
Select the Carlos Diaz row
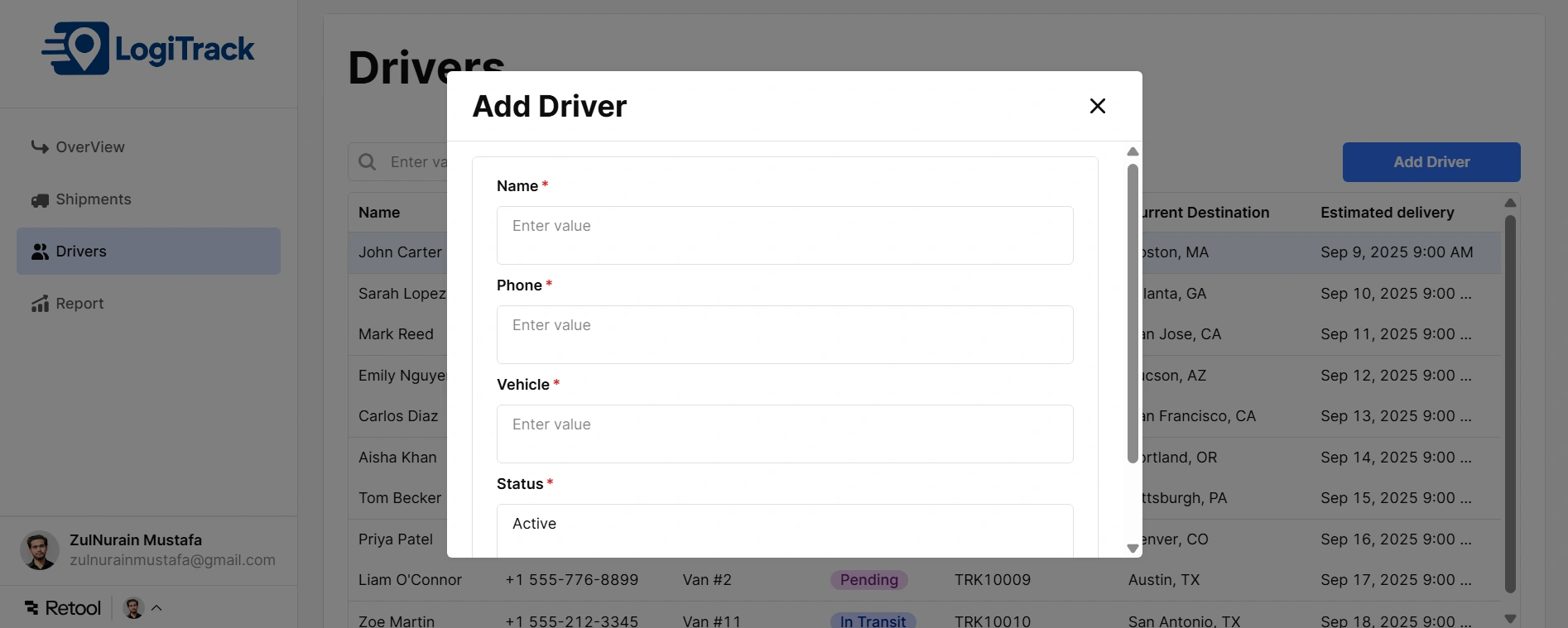[x=398, y=416]
